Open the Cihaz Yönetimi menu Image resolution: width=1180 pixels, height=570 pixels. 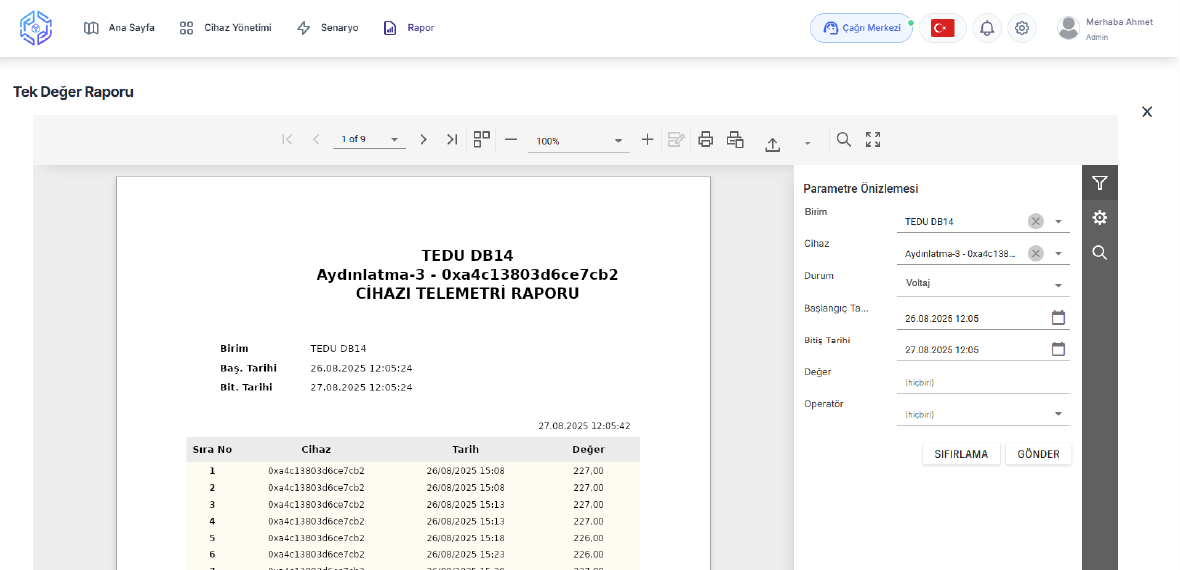point(225,28)
